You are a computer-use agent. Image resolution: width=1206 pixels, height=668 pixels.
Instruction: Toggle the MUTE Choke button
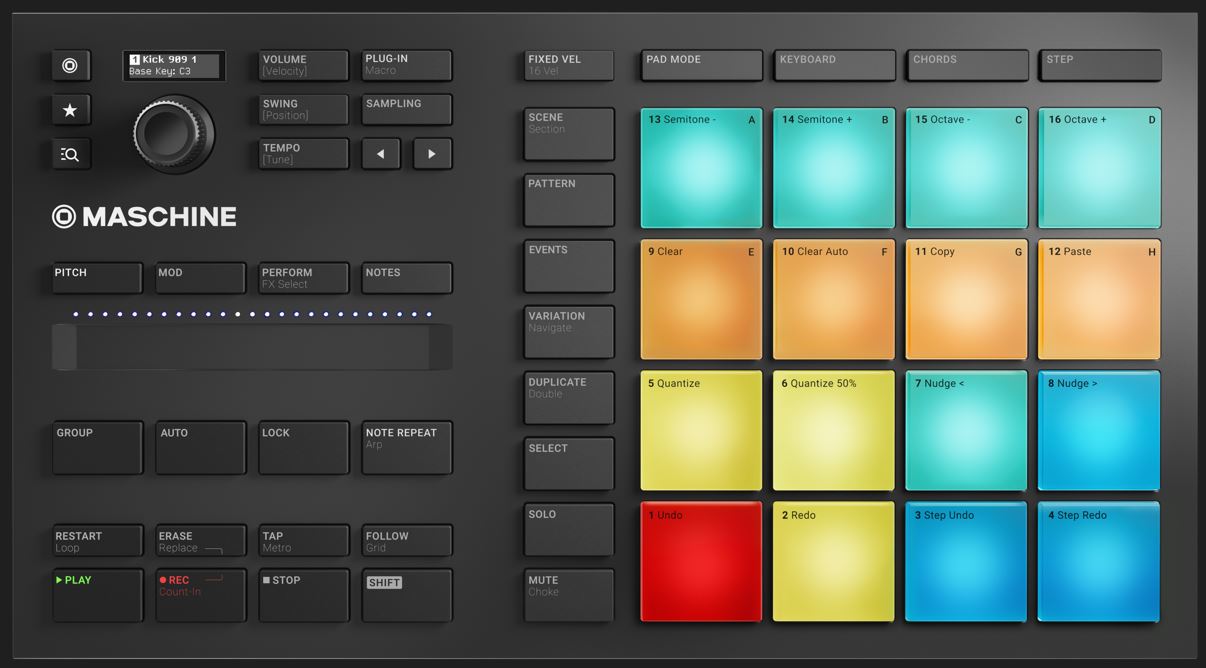[569, 596]
